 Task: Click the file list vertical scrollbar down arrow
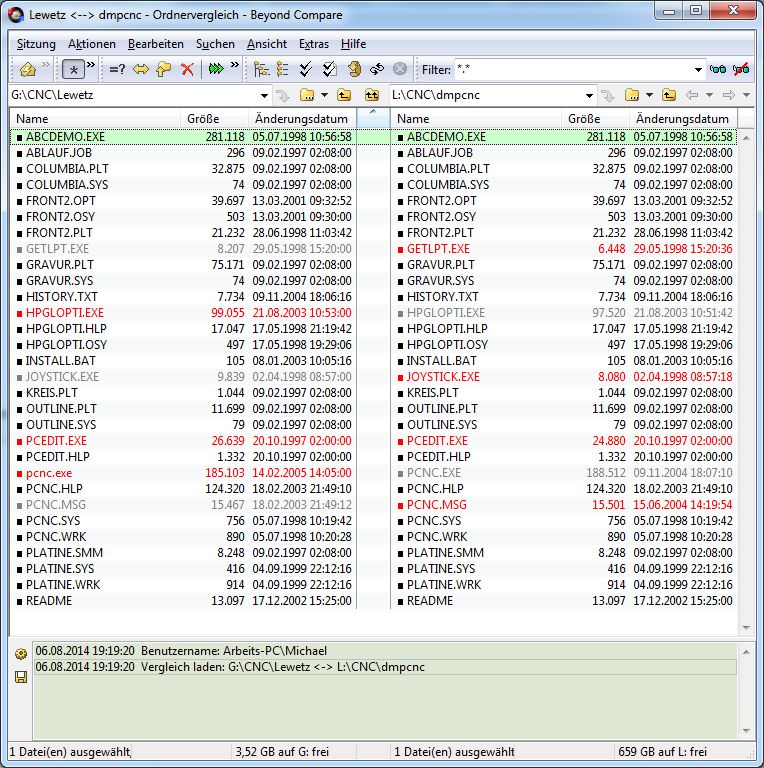[746, 628]
